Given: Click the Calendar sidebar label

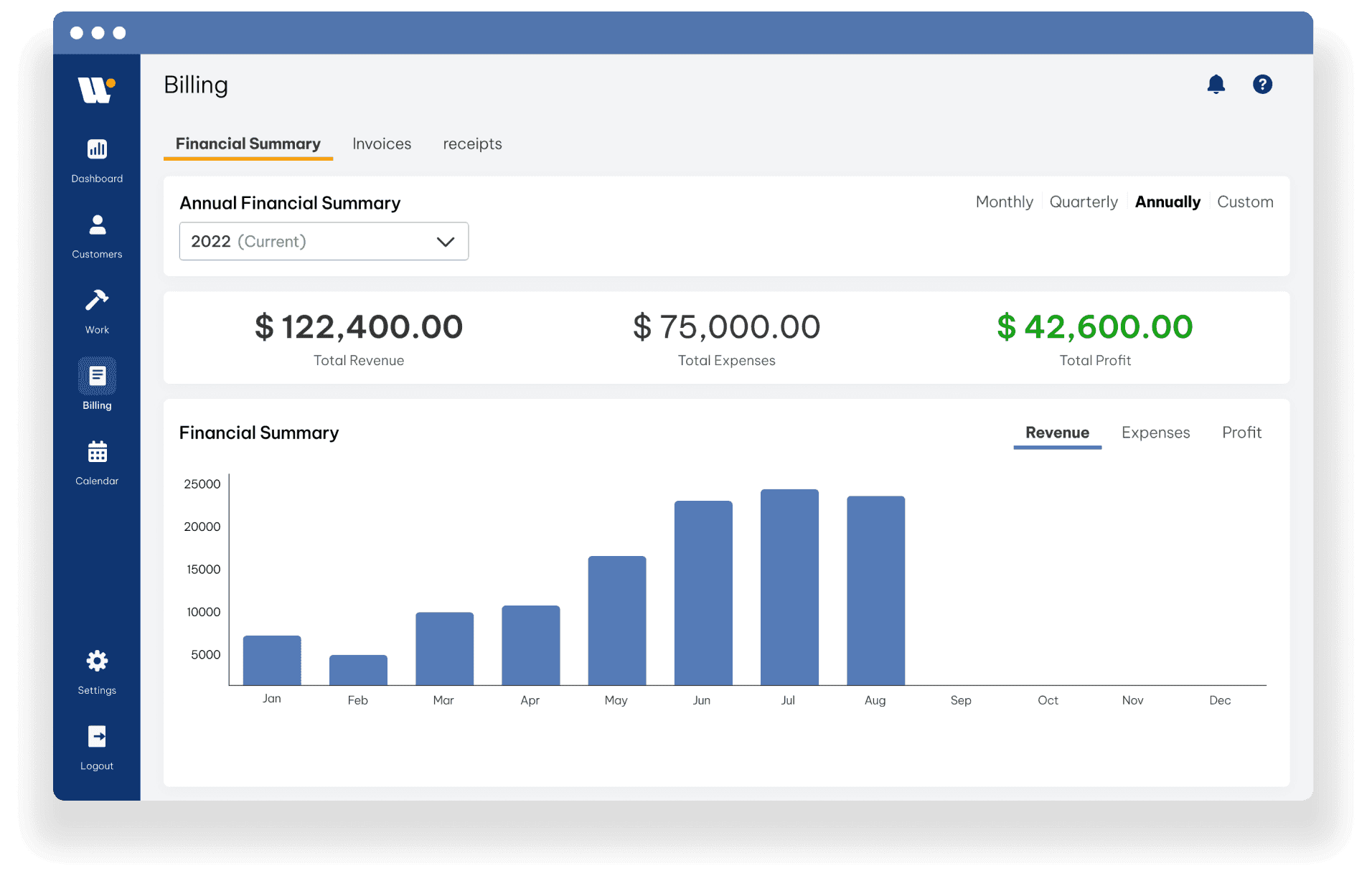Looking at the screenshot, I should click(x=97, y=481).
